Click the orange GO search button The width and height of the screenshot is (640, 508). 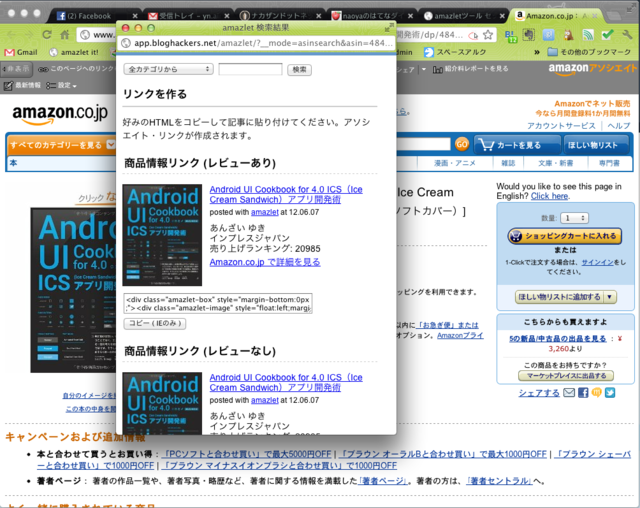462,144
